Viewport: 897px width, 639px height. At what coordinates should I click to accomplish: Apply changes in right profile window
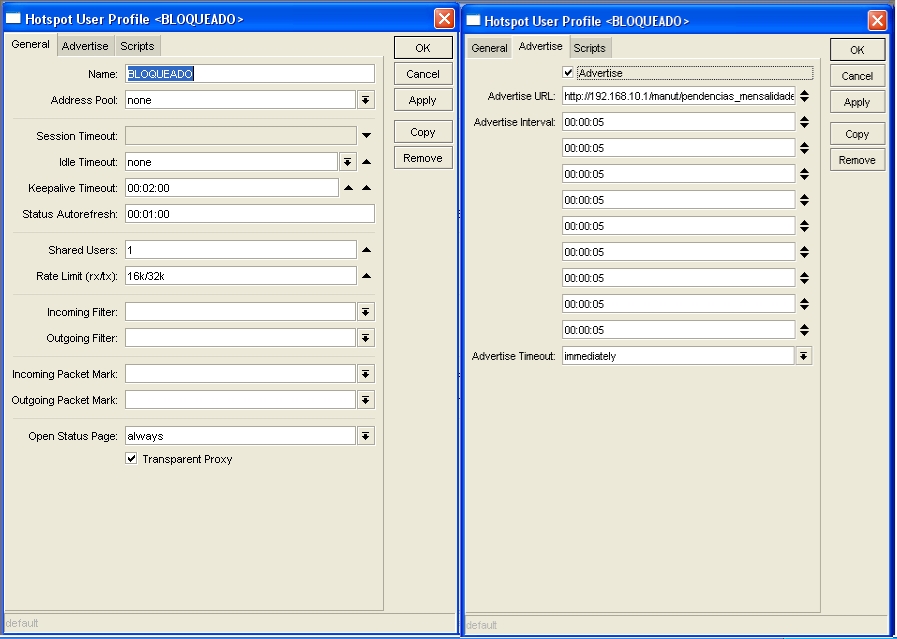857,102
